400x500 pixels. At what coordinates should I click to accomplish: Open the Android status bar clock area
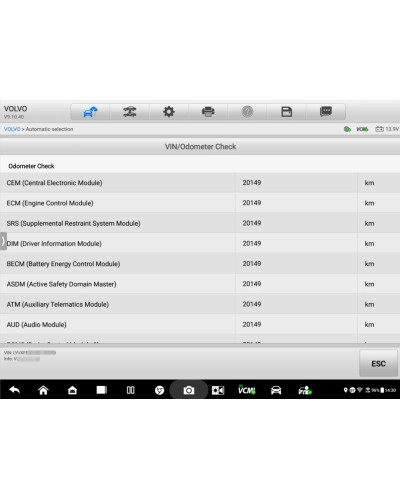tap(390, 390)
